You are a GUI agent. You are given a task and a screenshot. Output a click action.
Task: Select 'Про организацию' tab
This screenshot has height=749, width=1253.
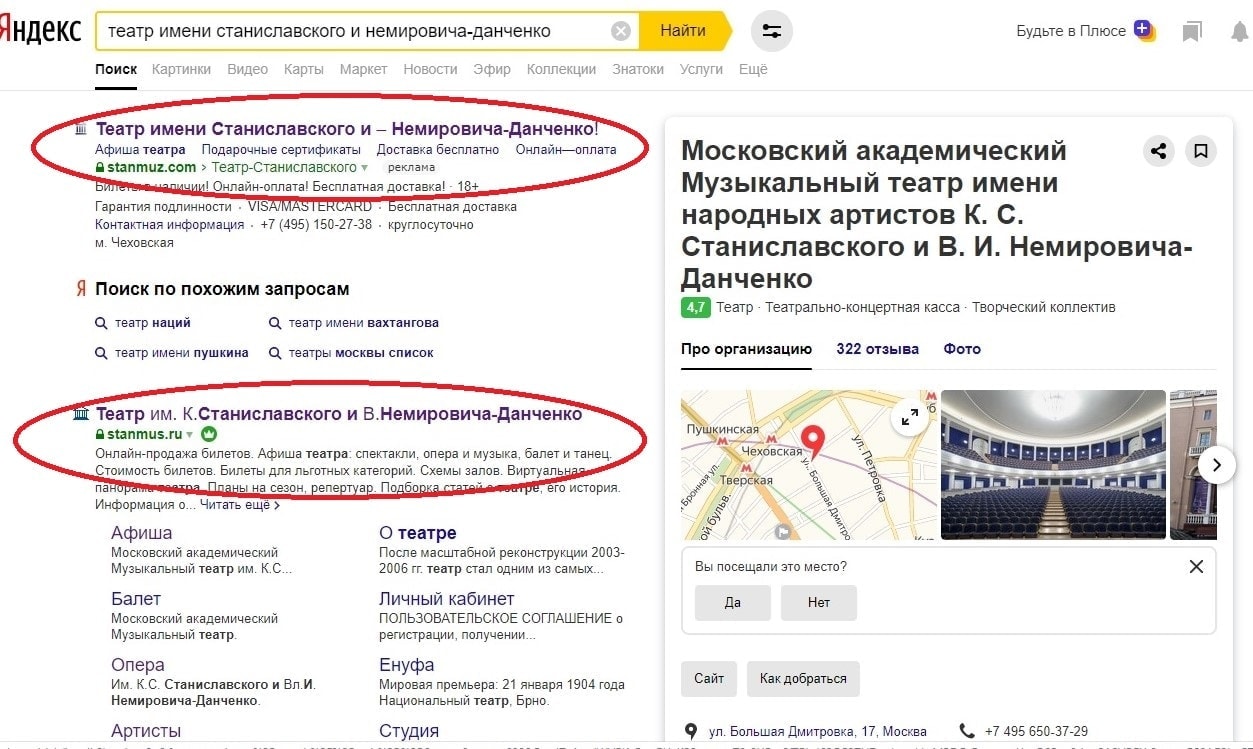[x=746, y=349]
